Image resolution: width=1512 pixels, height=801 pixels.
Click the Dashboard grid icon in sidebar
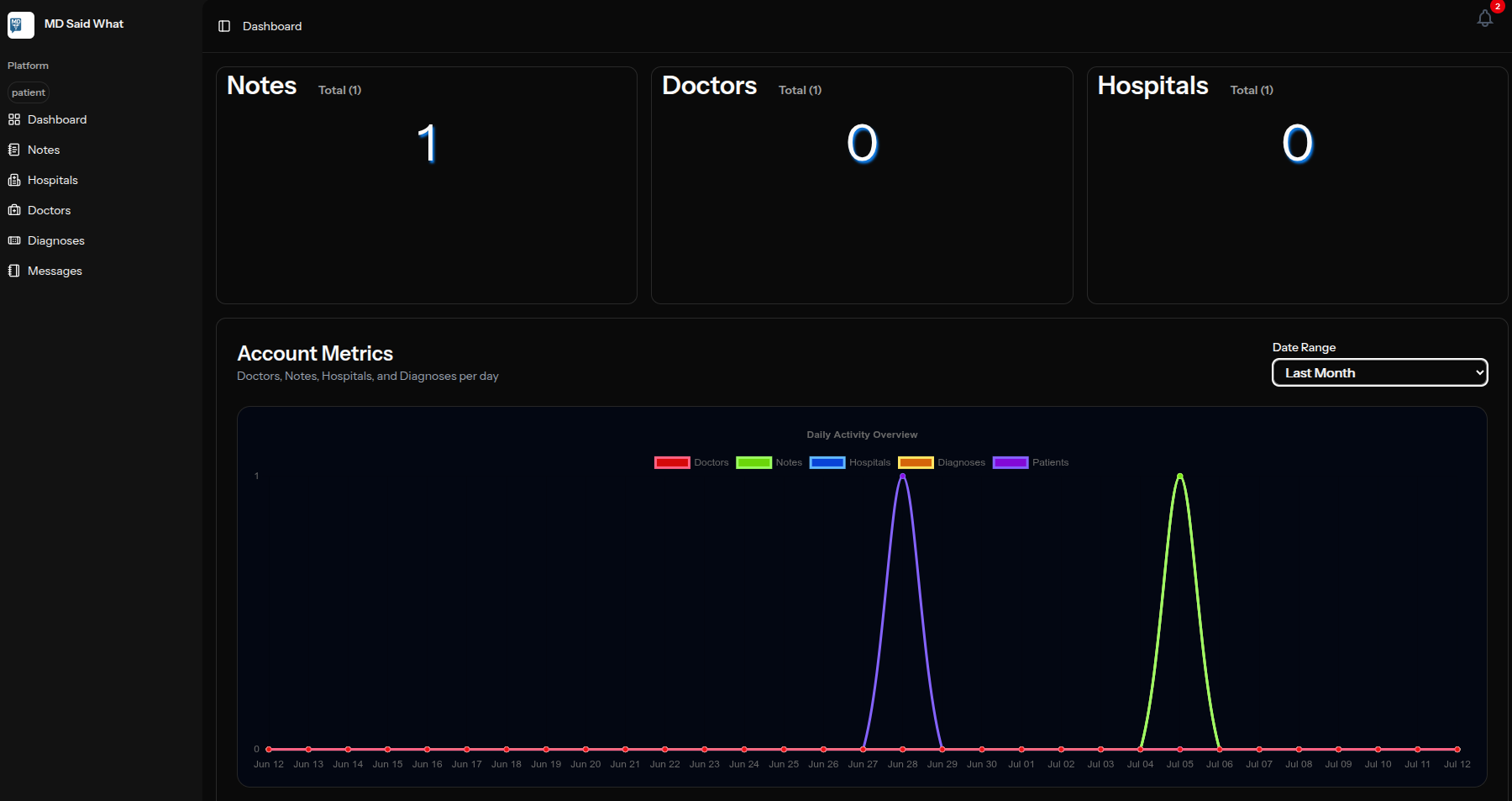[x=14, y=119]
